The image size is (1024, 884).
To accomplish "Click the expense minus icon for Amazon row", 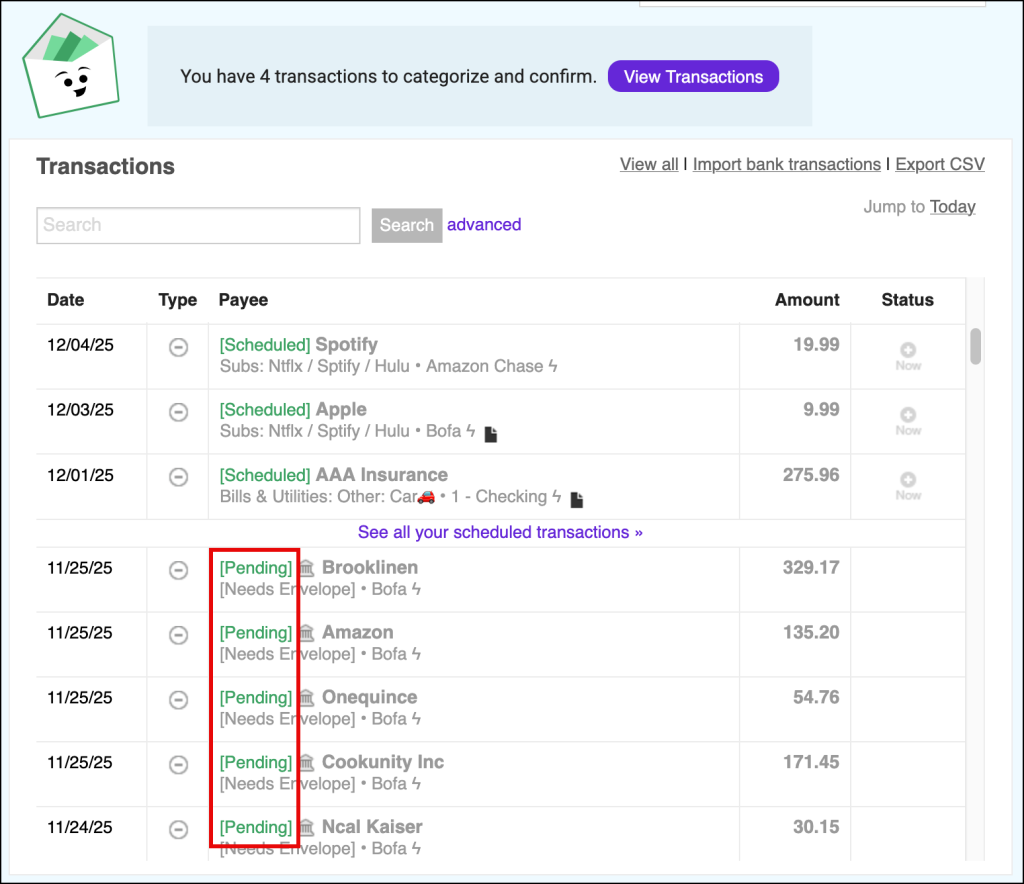I will (x=178, y=635).
